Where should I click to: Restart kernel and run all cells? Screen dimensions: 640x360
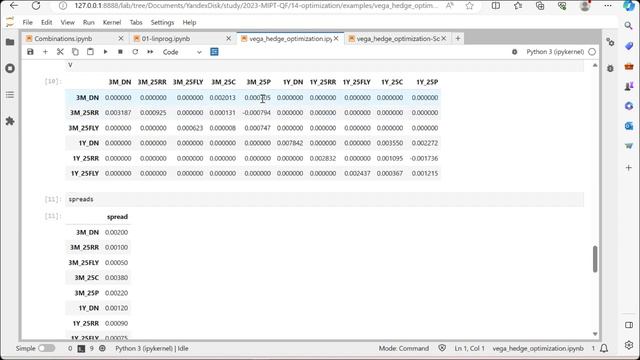pos(150,52)
